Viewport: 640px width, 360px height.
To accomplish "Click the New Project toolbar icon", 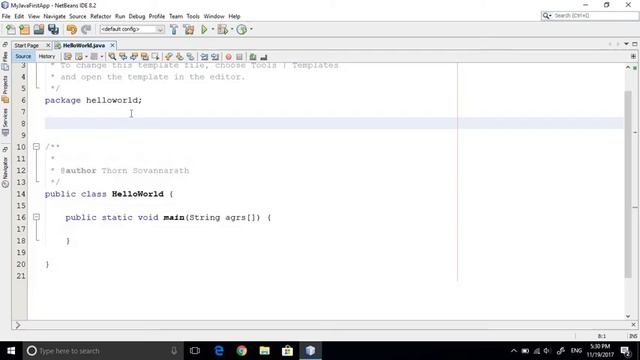I will point(24,29).
